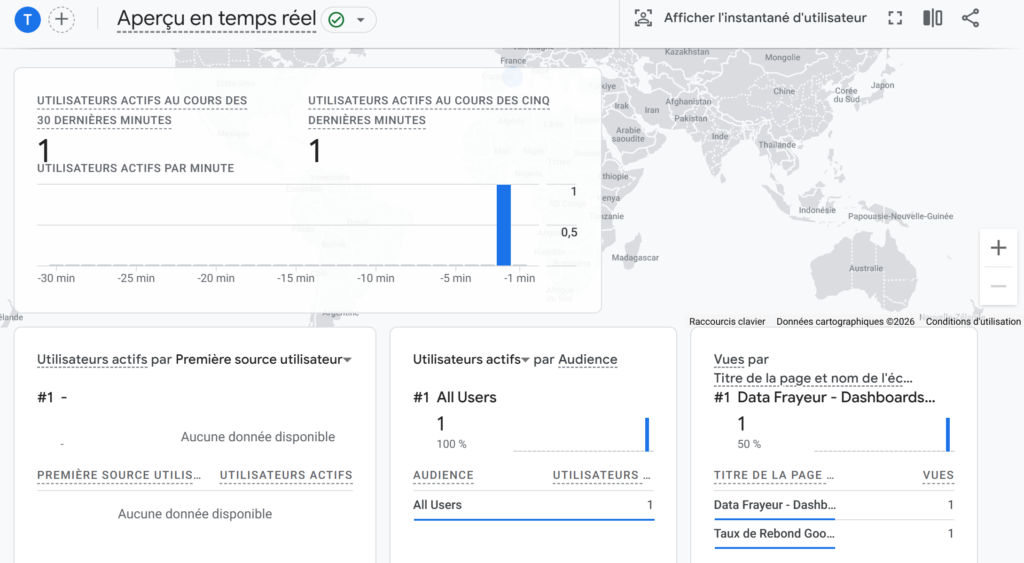Open Conditions d'utilisation link
1024x563 pixels.
tap(972, 322)
